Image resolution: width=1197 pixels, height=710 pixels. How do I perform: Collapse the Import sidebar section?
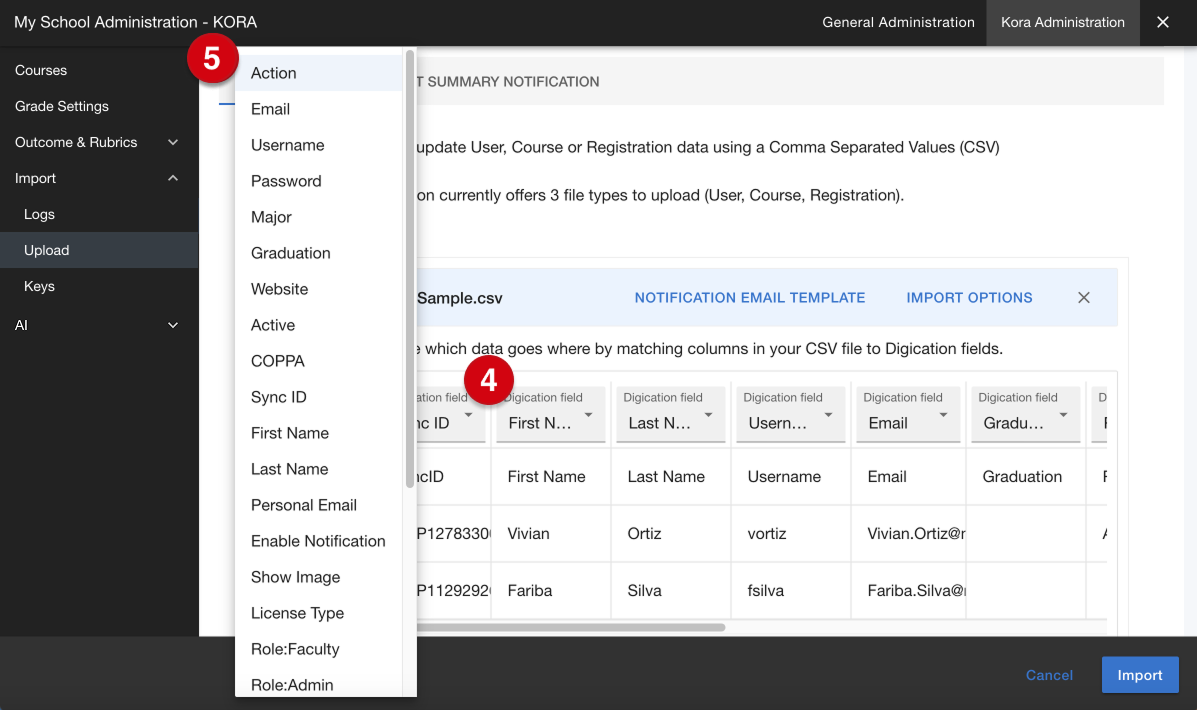(98, 178)
